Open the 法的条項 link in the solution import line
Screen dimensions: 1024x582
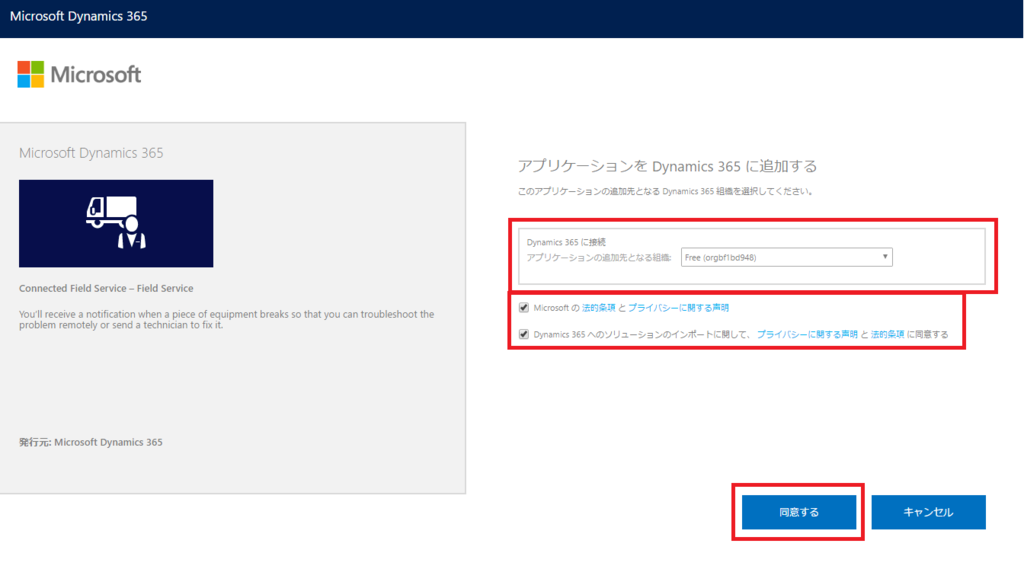point(887,334)
